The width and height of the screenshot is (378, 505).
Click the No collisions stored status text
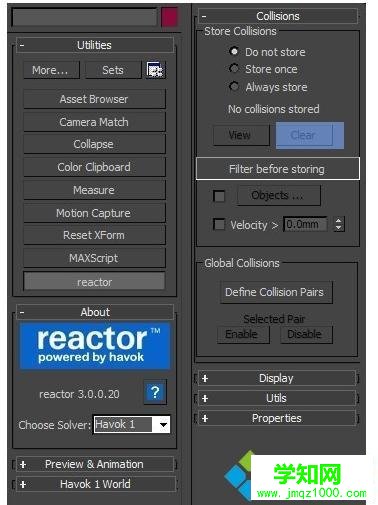[274, 109]
